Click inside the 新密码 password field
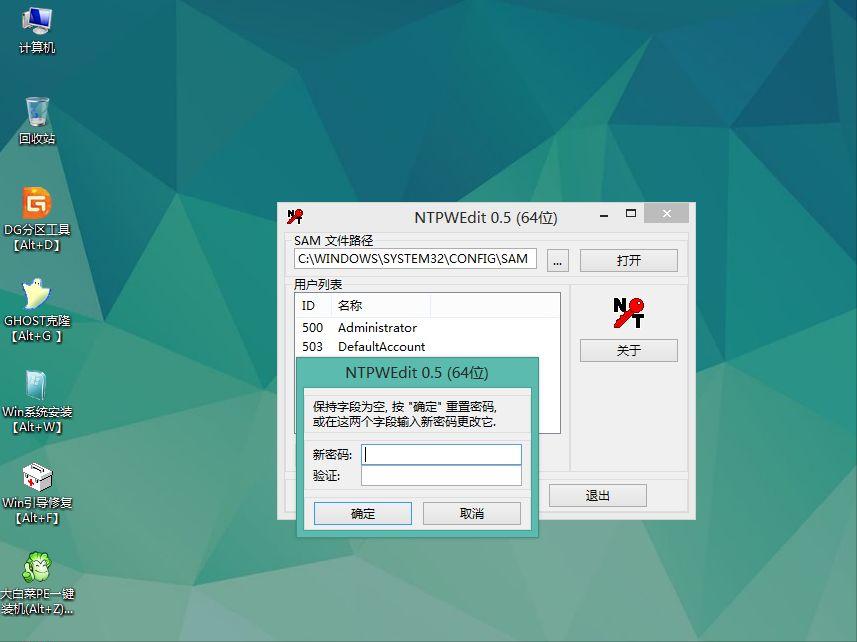Image resolution: width=857 pixels, height=642 pixels. [440, 455]
